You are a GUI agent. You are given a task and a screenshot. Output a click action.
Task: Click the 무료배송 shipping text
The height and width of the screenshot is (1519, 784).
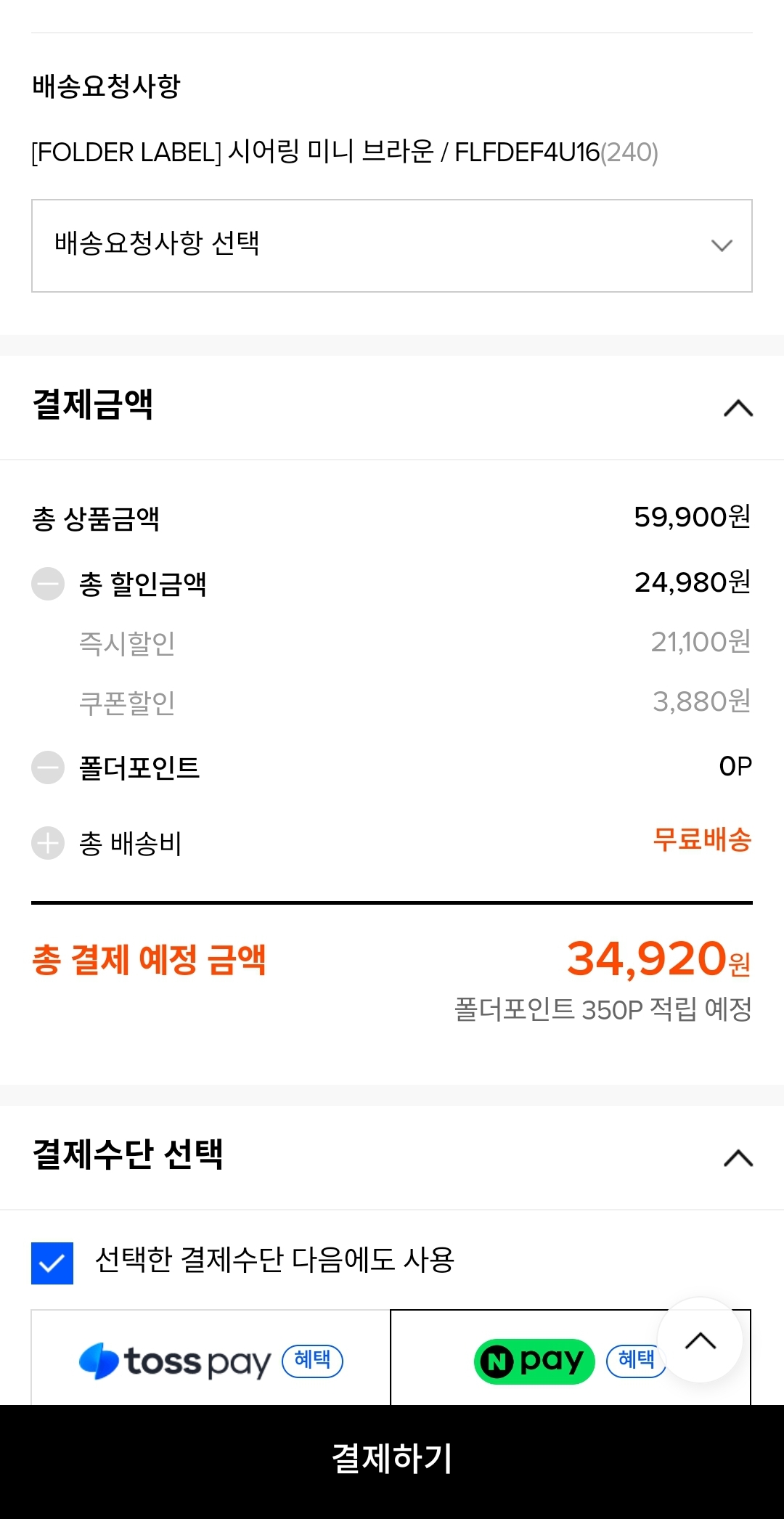pos(702,840)
